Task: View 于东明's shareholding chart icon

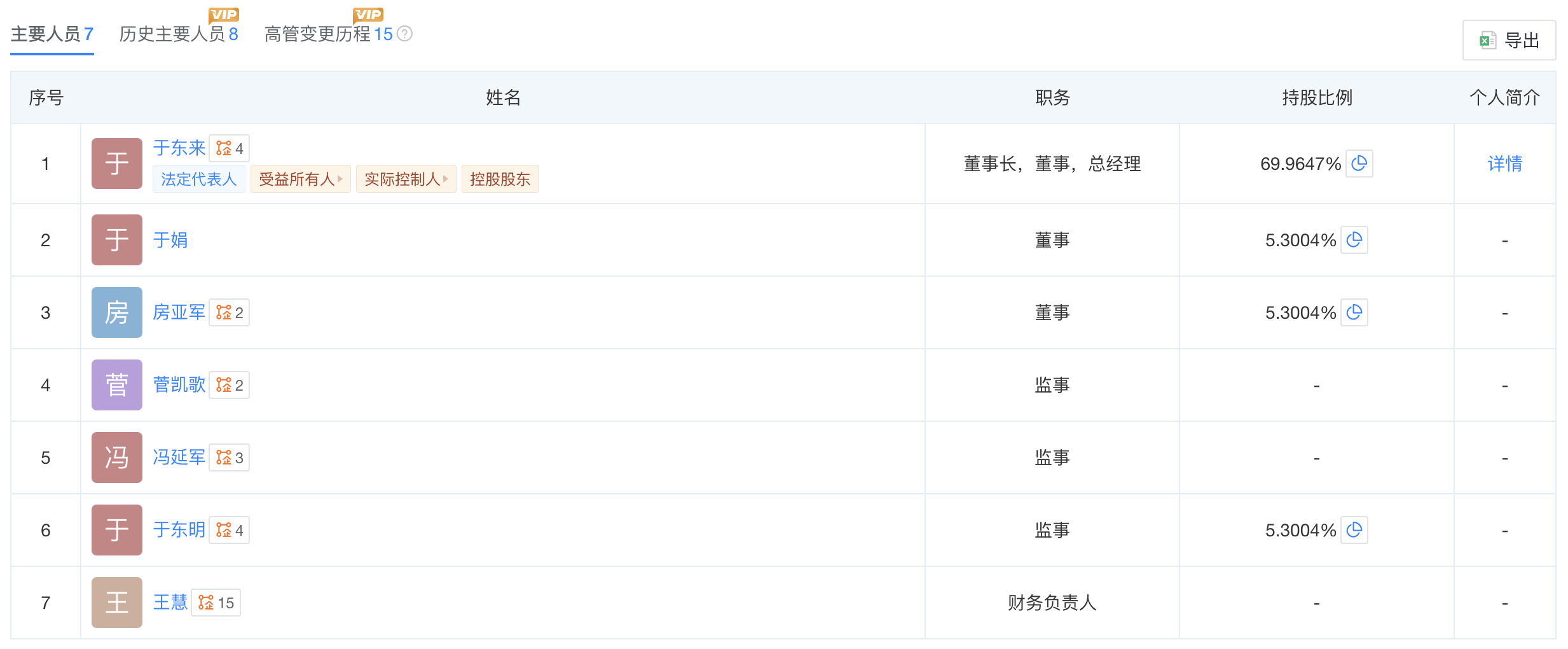Action: coord(1354,530)
